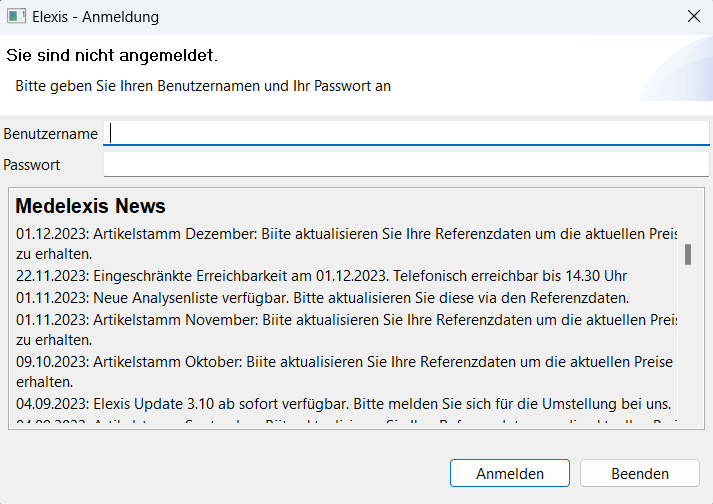Click into the Passwort input field

click(x=405, y=164)
